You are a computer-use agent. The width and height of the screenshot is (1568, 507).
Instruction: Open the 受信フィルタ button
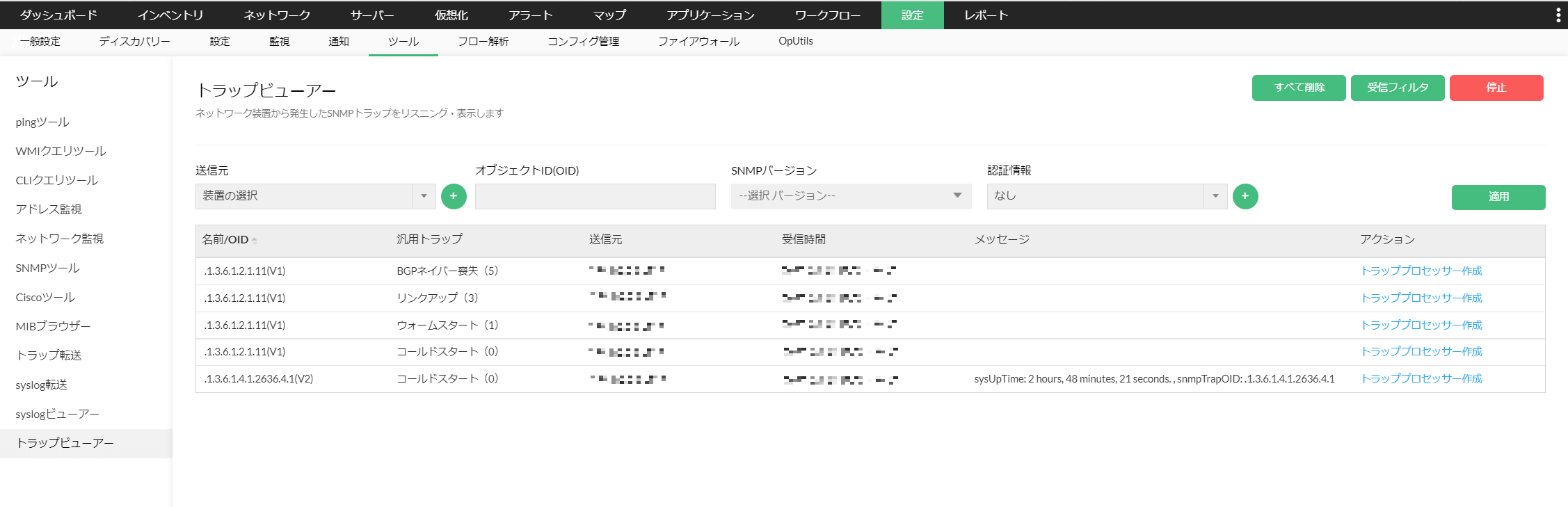click(1398, 88)
